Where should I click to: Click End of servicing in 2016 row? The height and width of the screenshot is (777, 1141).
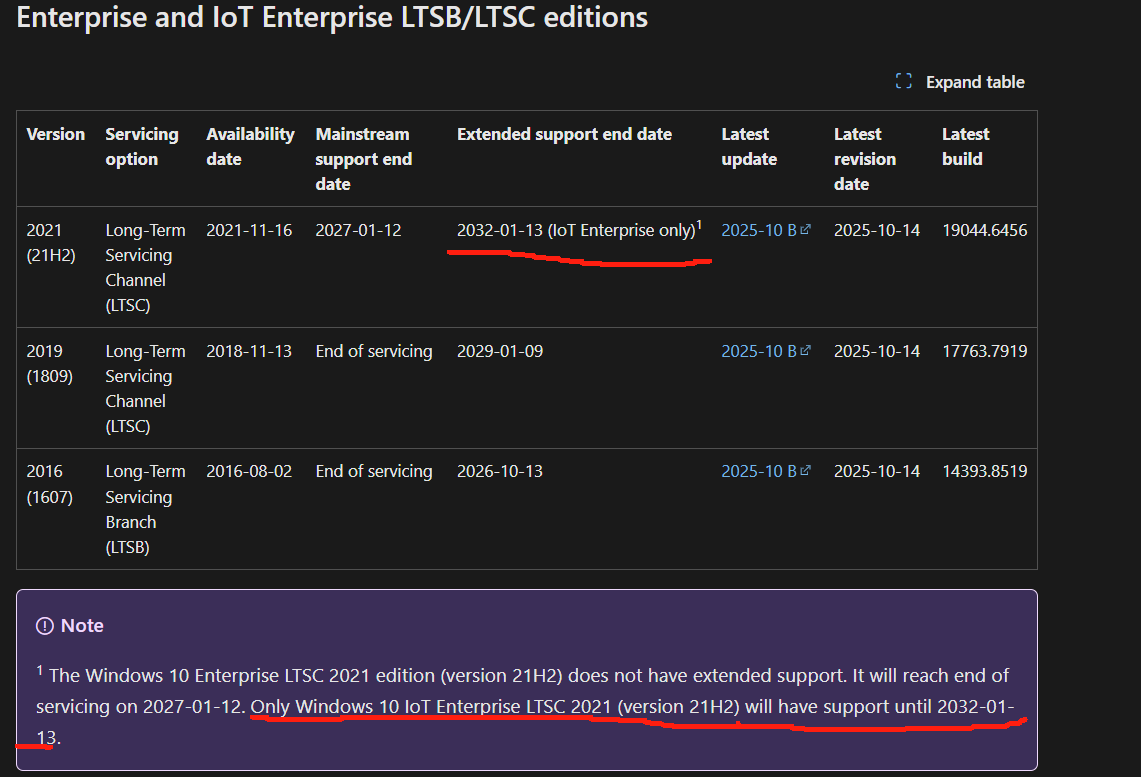click(374, 471)
